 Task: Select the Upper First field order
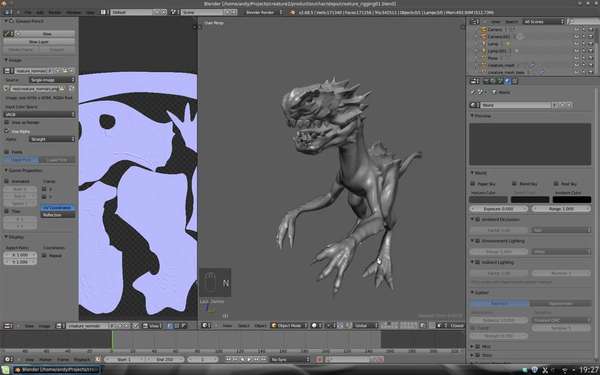click(x=21, y=160)
